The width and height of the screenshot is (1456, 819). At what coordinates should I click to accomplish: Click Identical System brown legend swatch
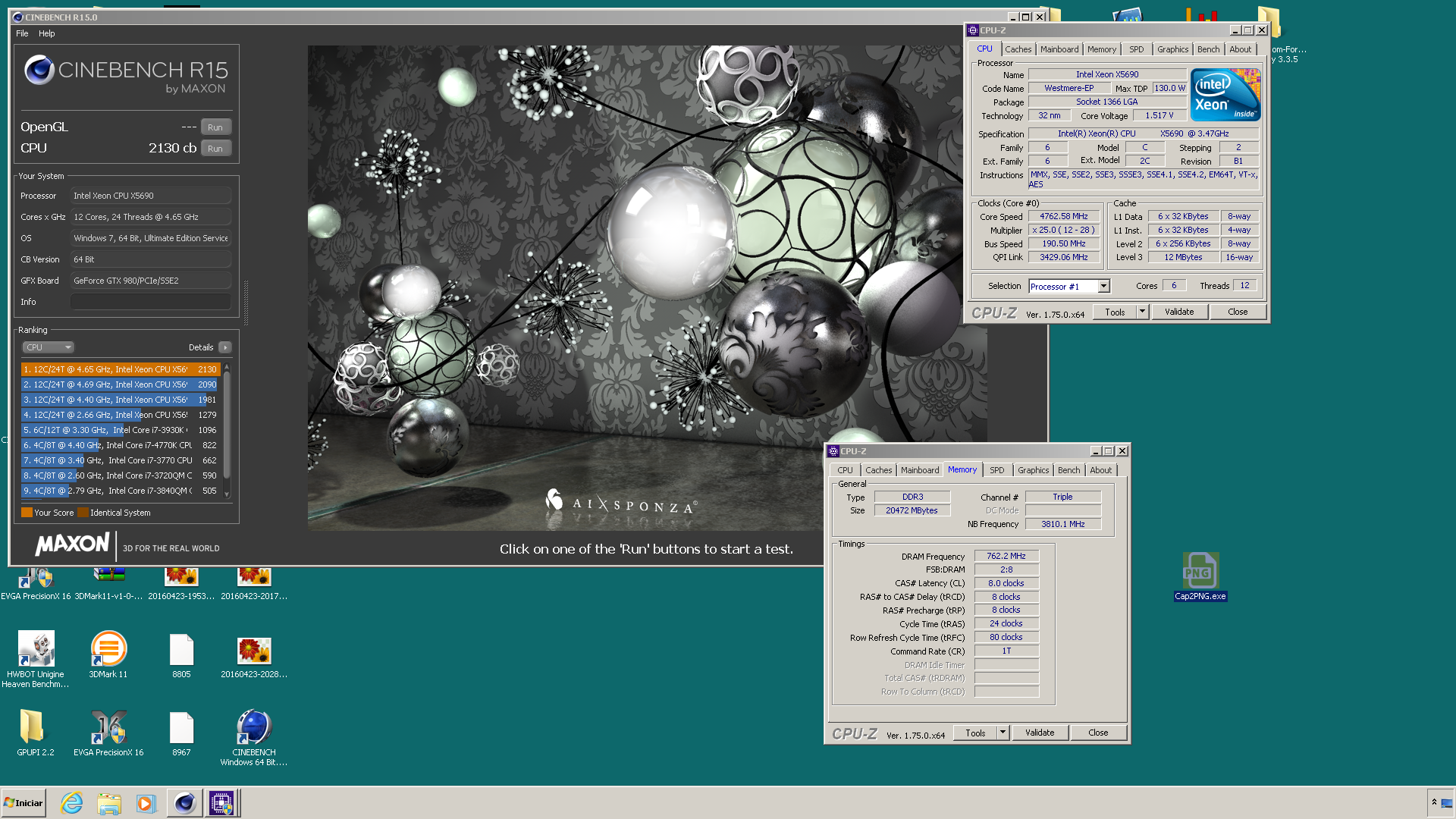click(x=83, y=513)
